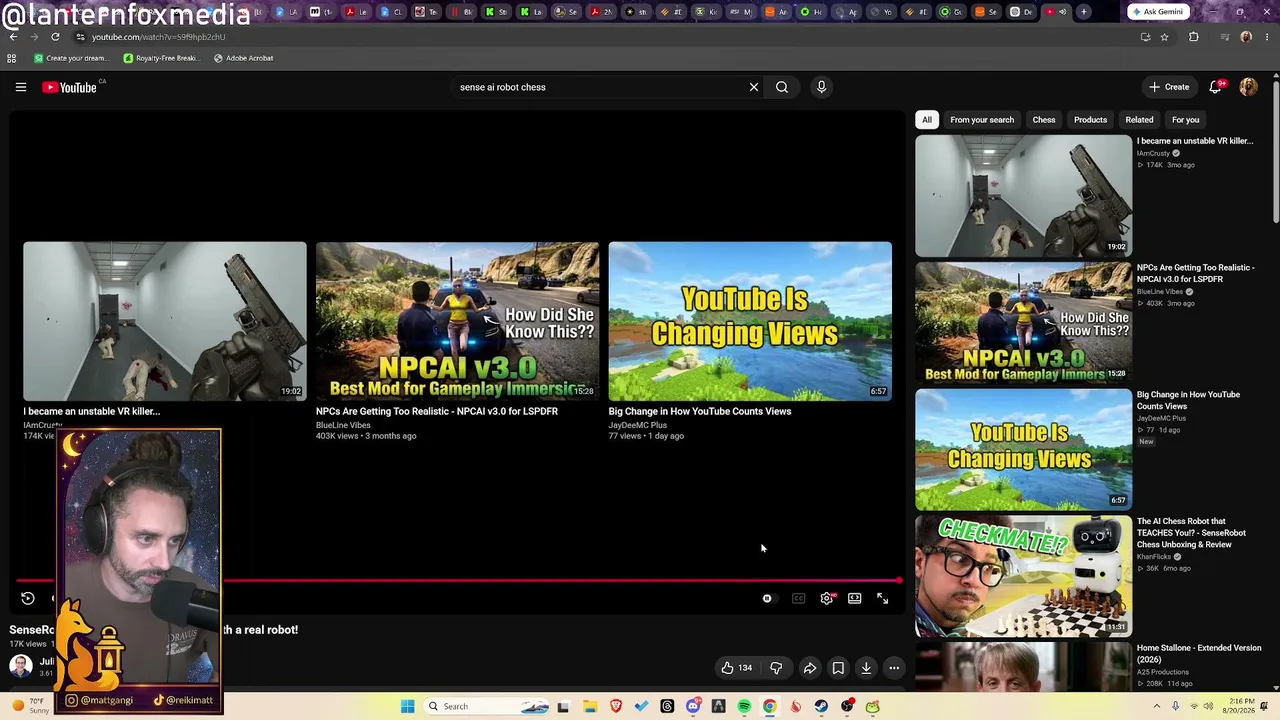This screenshot has height=720, width=1280.
Task: Open endscreen channel 'BlueLine Vibes'
Action: pos(343,425)
